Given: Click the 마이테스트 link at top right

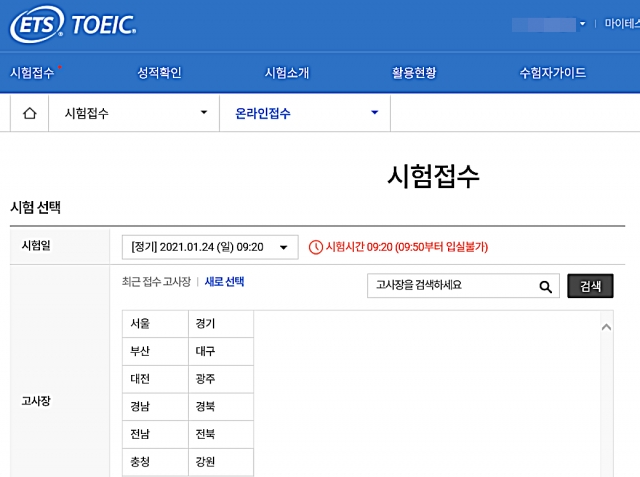Looking at the screenshot, I should pyautogui.click(x=622, y=24).
